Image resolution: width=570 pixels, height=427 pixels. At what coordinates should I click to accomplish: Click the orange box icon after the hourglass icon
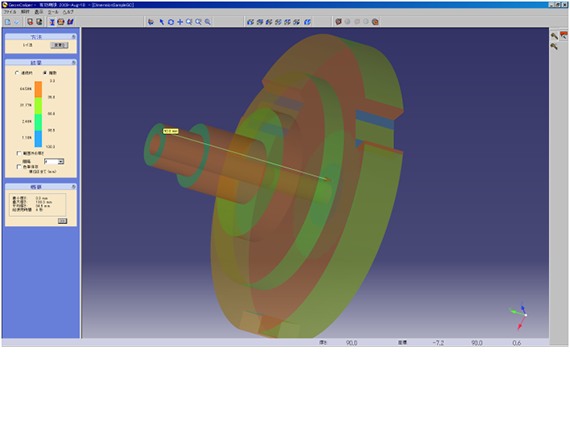coord(61,22)
